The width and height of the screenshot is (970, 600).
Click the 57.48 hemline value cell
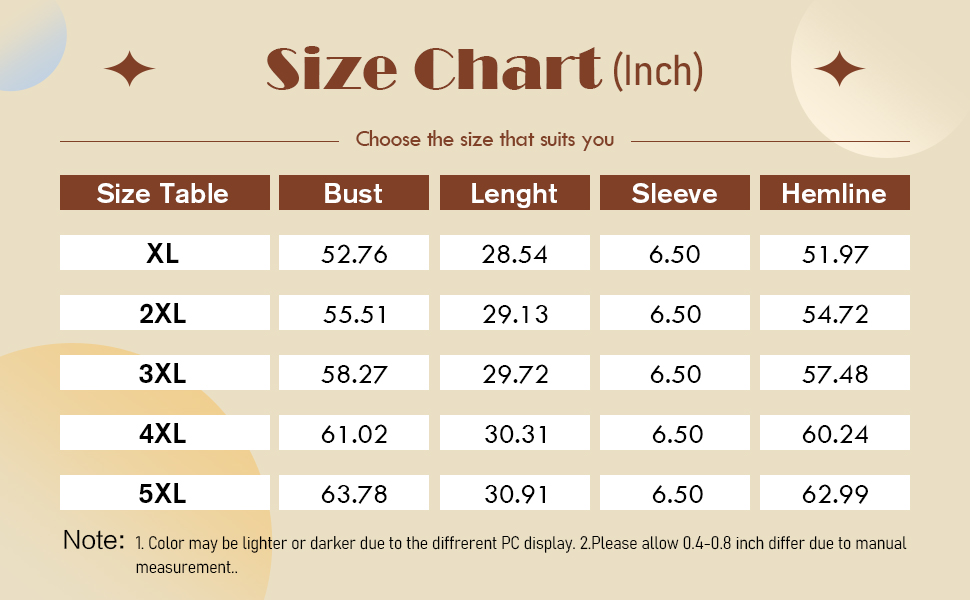pyautogui.click(x=834, y=373)
